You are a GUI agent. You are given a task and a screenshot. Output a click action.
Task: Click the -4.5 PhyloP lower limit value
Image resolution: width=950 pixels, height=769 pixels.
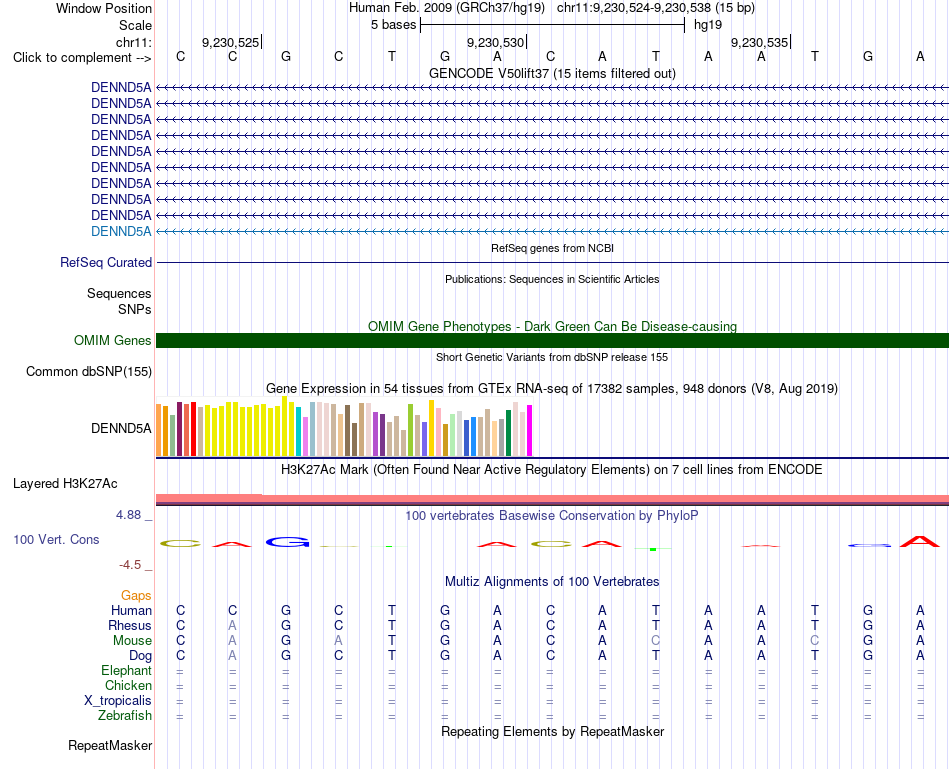[130, 565]
